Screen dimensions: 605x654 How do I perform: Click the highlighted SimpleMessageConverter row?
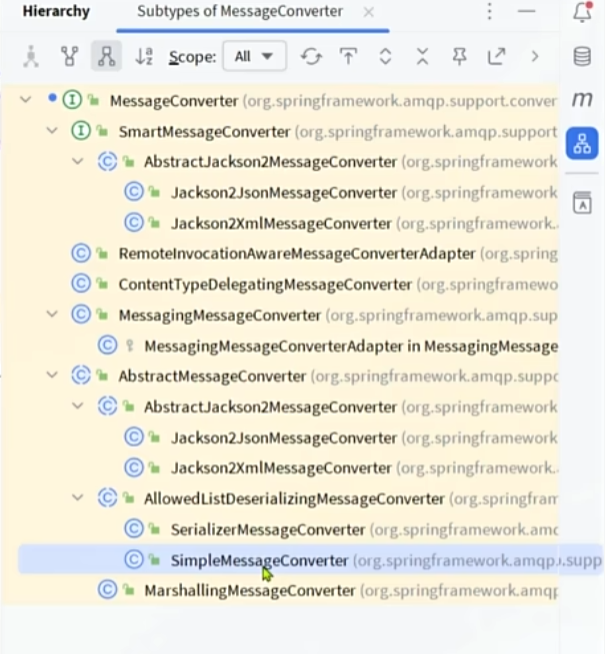pos(310,560)
